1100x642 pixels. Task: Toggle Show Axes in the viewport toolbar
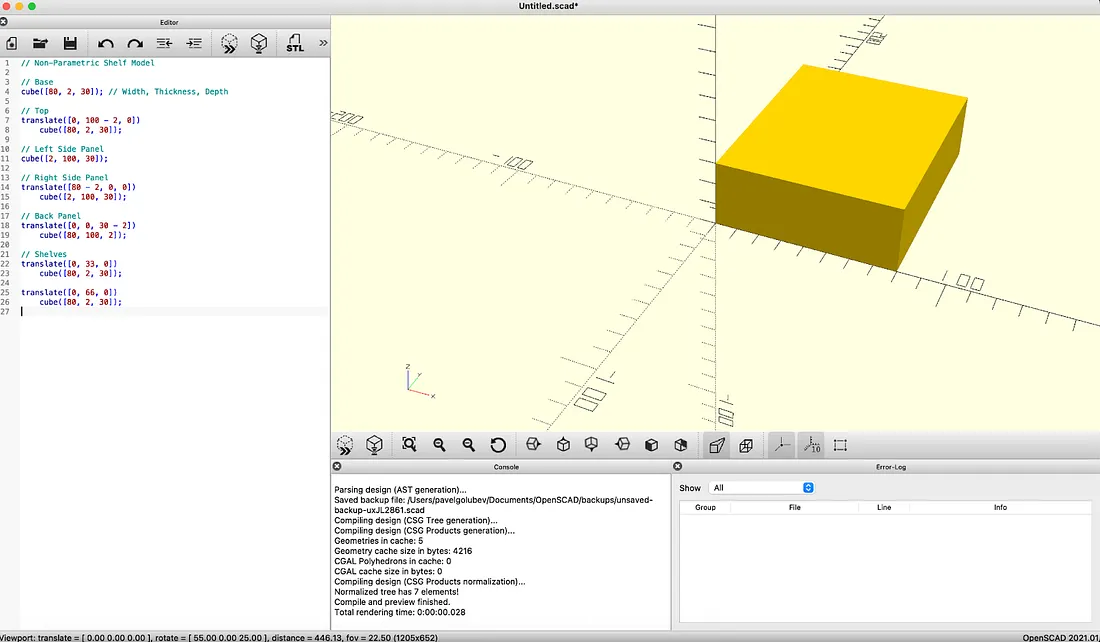click(x=781, y=445)
